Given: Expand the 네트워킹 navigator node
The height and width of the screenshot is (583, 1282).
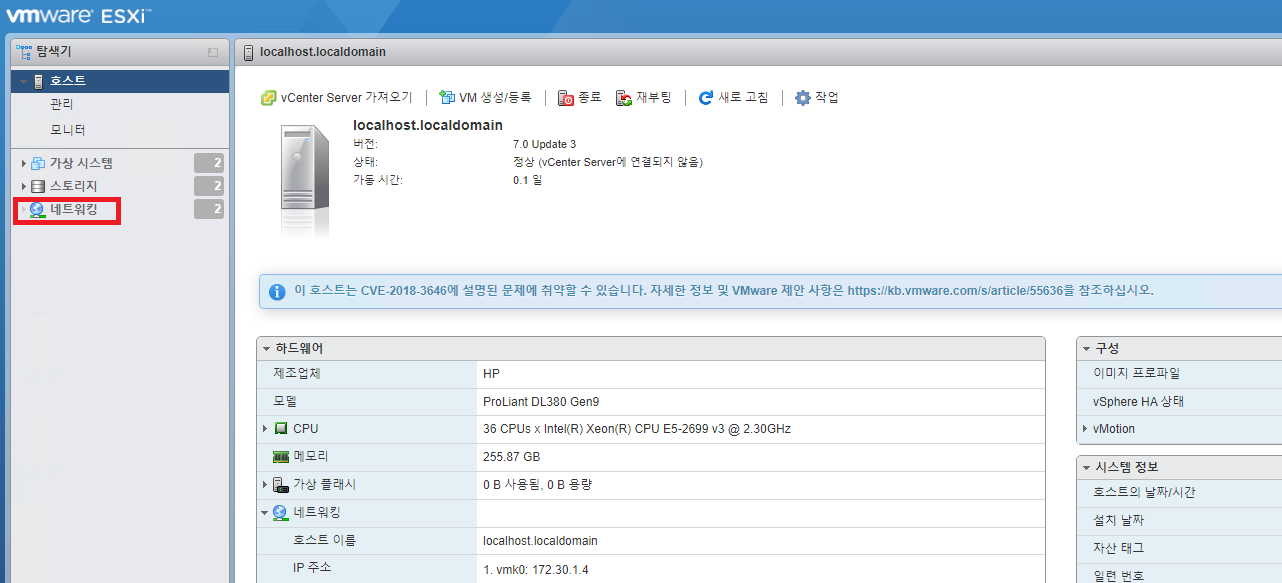Looking at the screenshot, I should (x=23, y=209).
